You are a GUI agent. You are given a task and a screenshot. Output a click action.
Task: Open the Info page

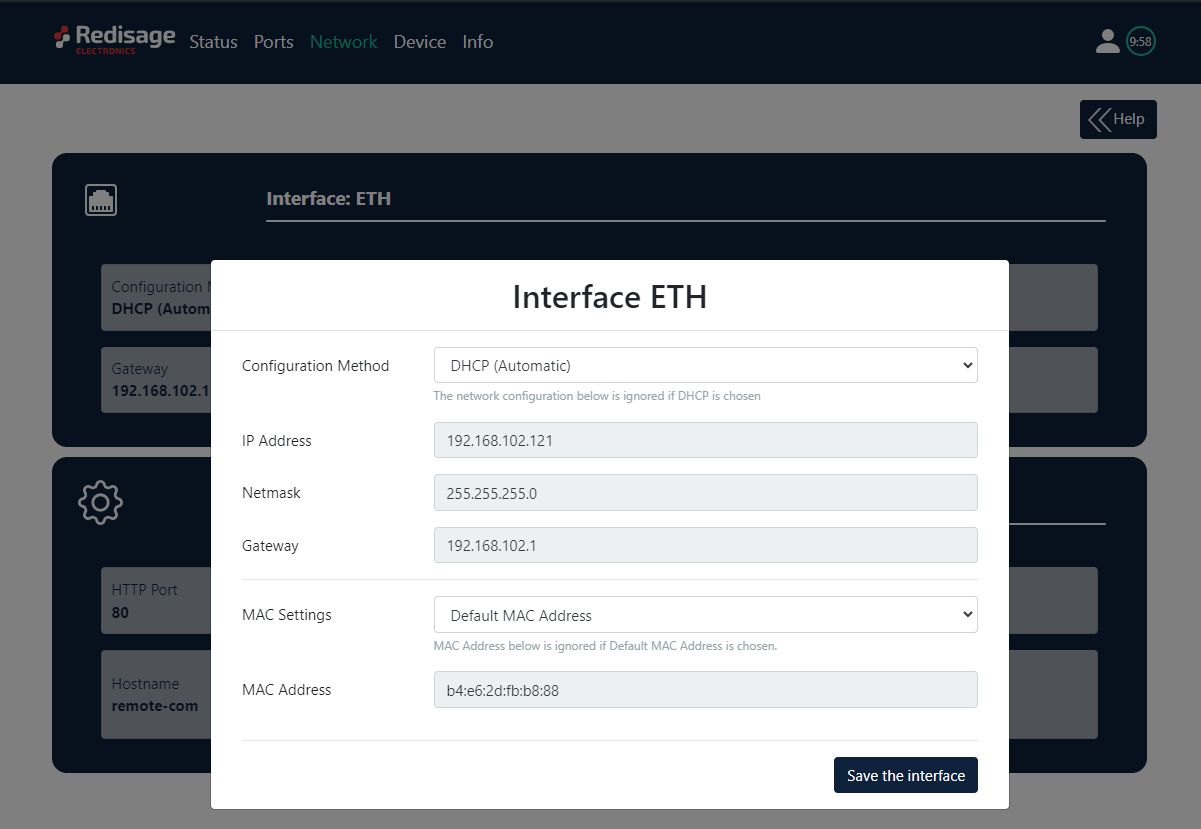tap(477, 42)
